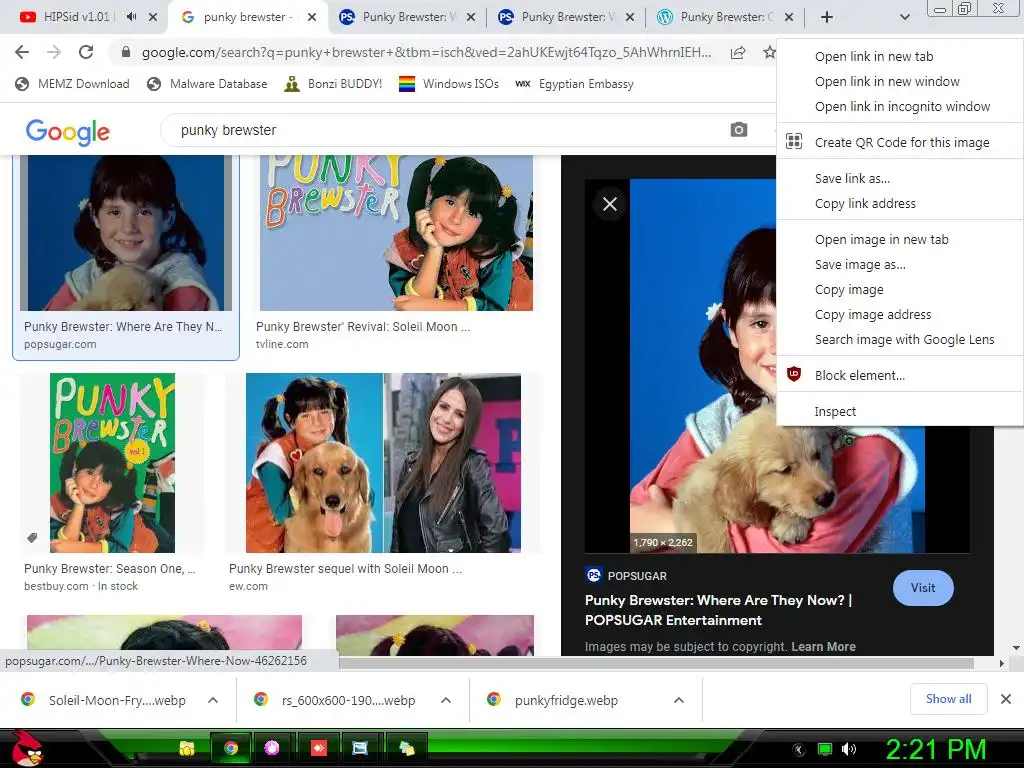Close the image preview panel with X
The width and height of the screenshot is (1024, 768).
[610, 204]
